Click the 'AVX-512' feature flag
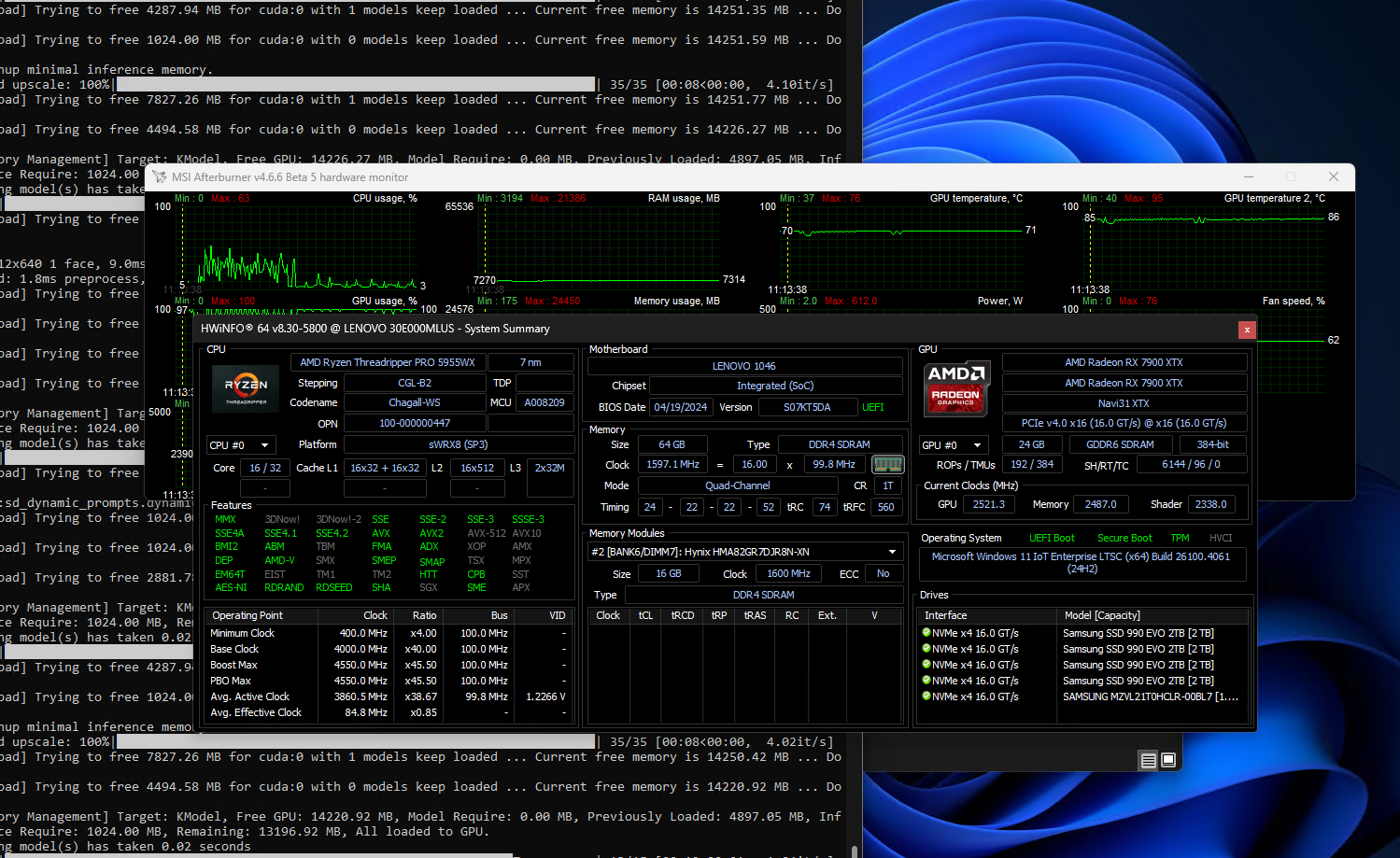 (487, 533)
